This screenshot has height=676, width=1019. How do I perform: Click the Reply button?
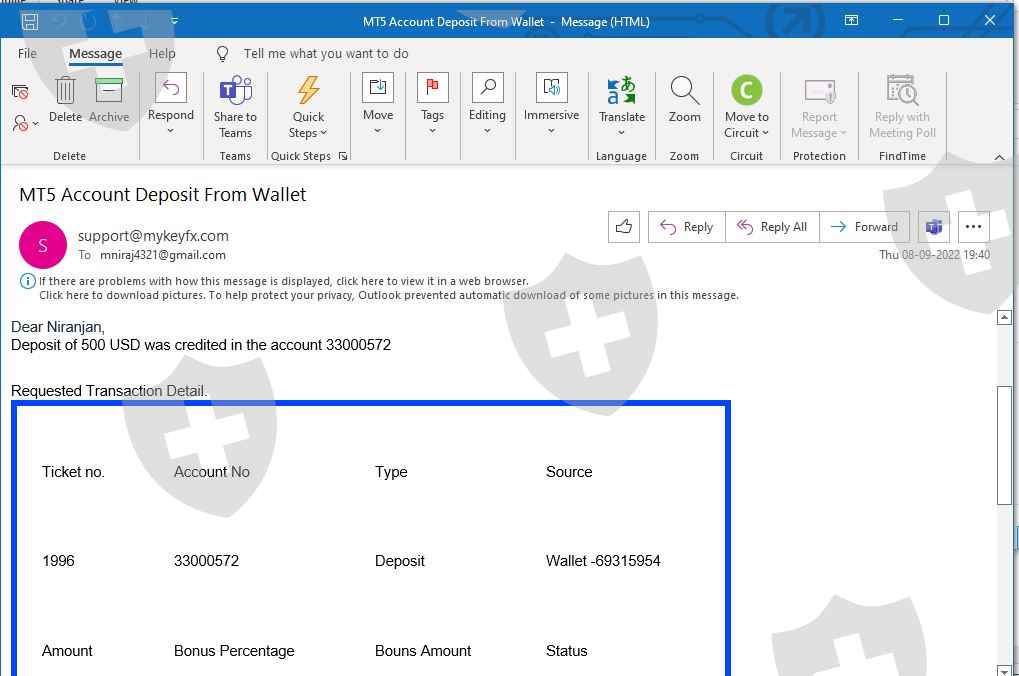(x=686, y=227)
